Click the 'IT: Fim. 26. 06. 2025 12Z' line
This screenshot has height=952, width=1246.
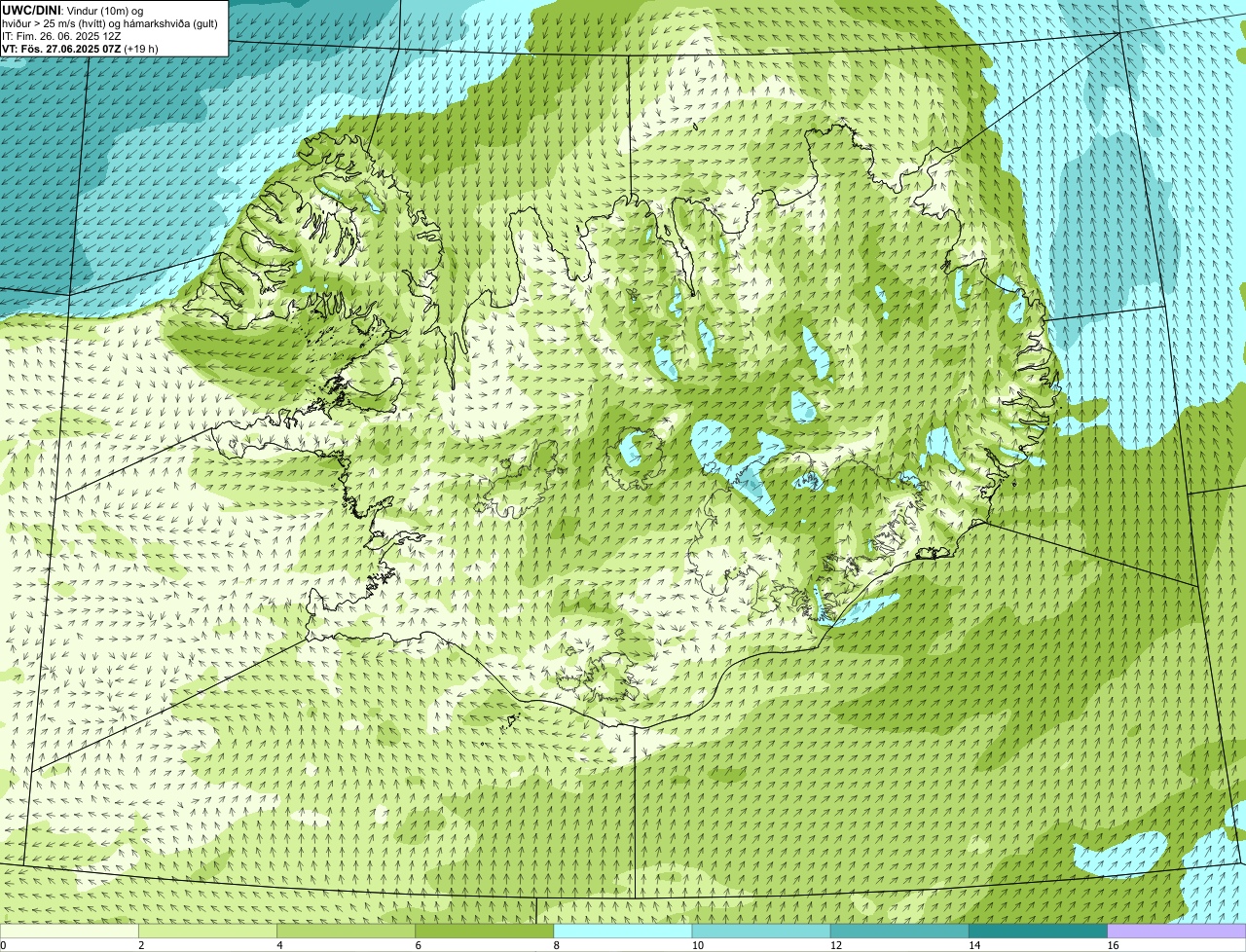tap(61, 36)
